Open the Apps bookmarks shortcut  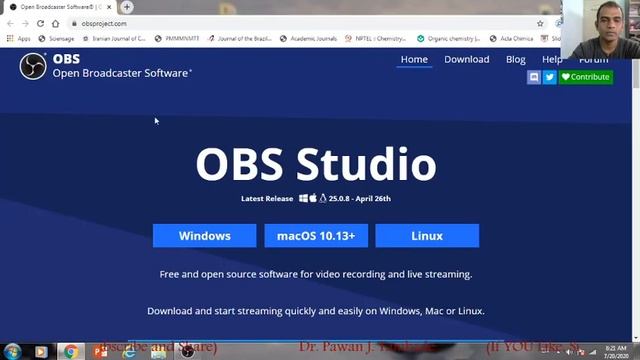click(x=19, y=38)
